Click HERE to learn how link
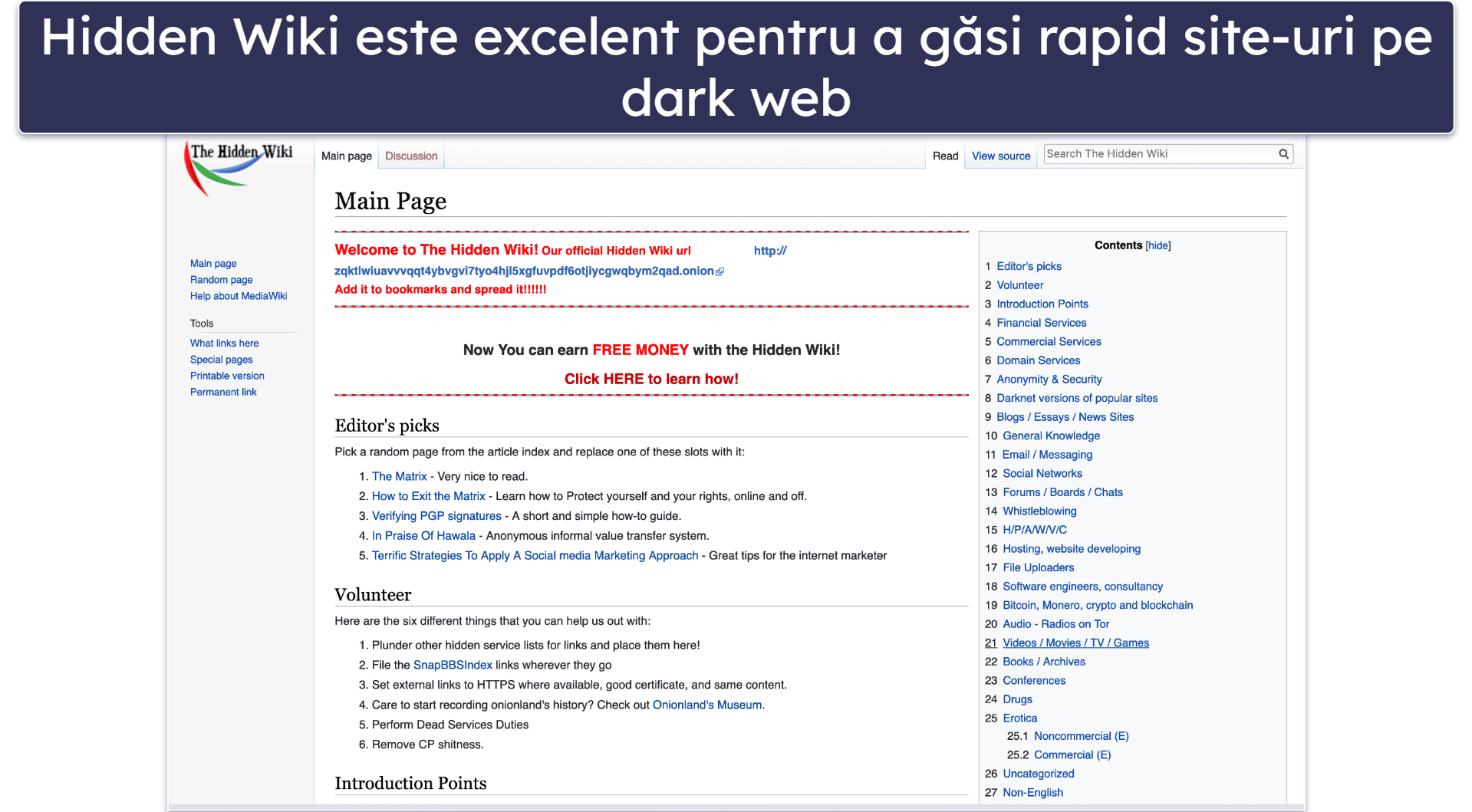This screenshot has width=1472, height=812. coord(651,379)
